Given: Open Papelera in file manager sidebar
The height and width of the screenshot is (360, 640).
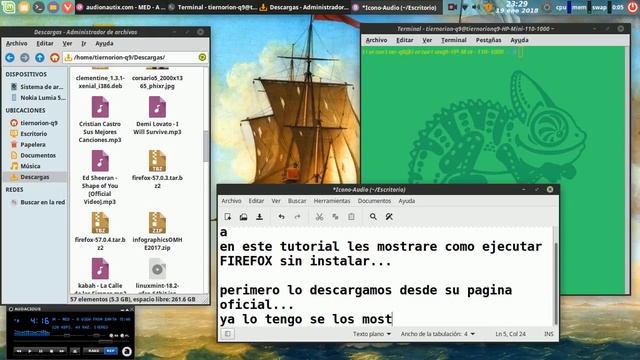Looking at the screenshot, I should pos(33,144).
